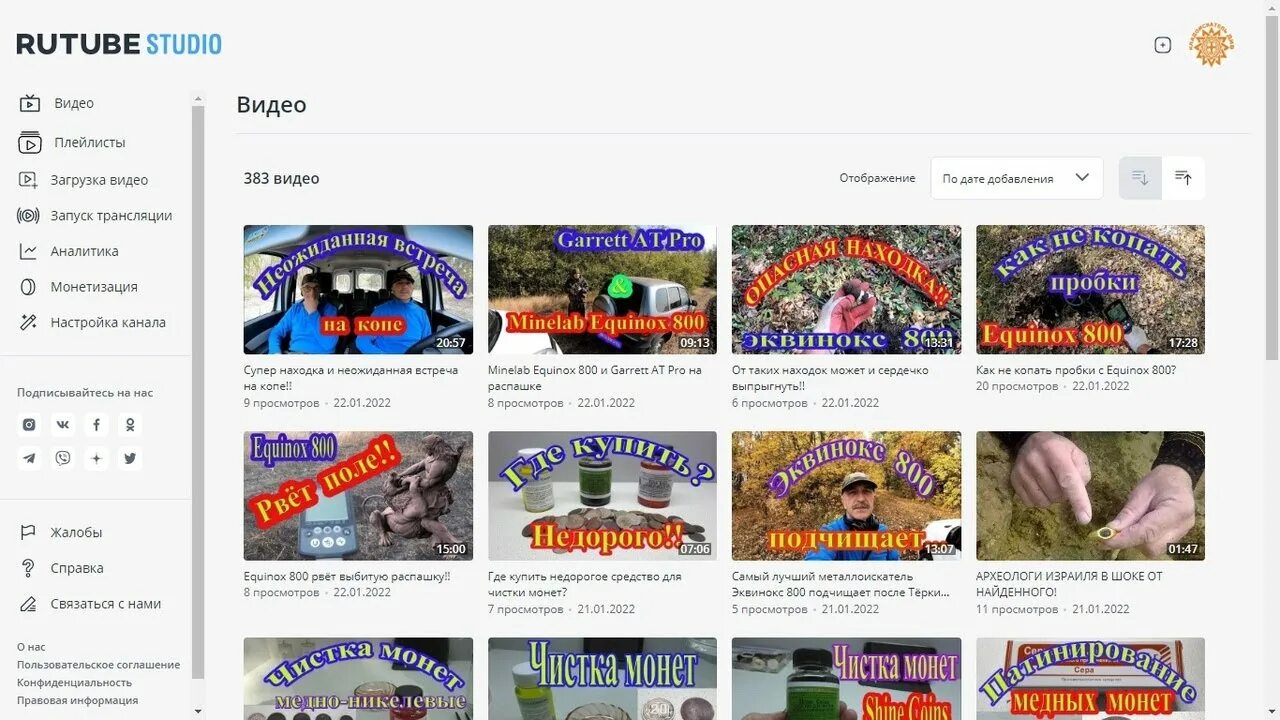Screen dimensions: 1280x720
Task: Open title От таких находок может и сердечко
Action: coord(830,378)
